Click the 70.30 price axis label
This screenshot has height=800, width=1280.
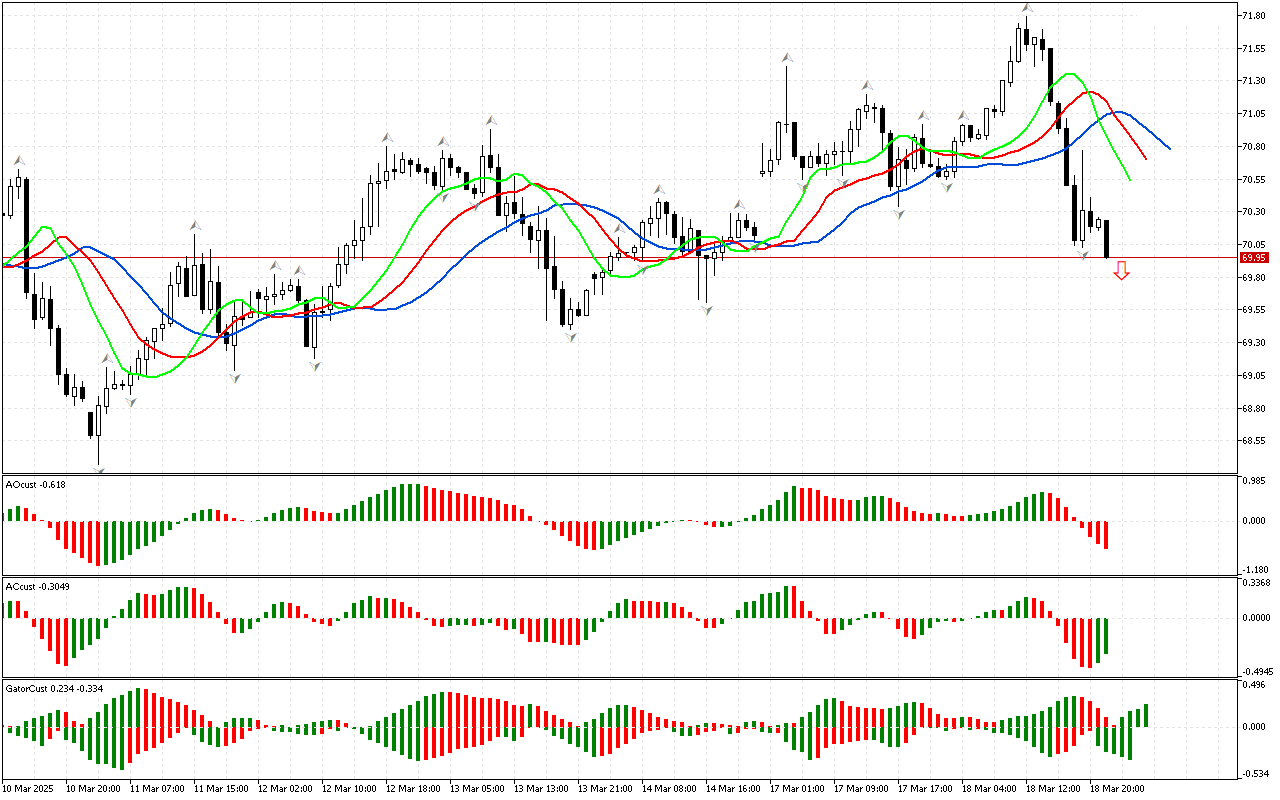coord(1253,212)
